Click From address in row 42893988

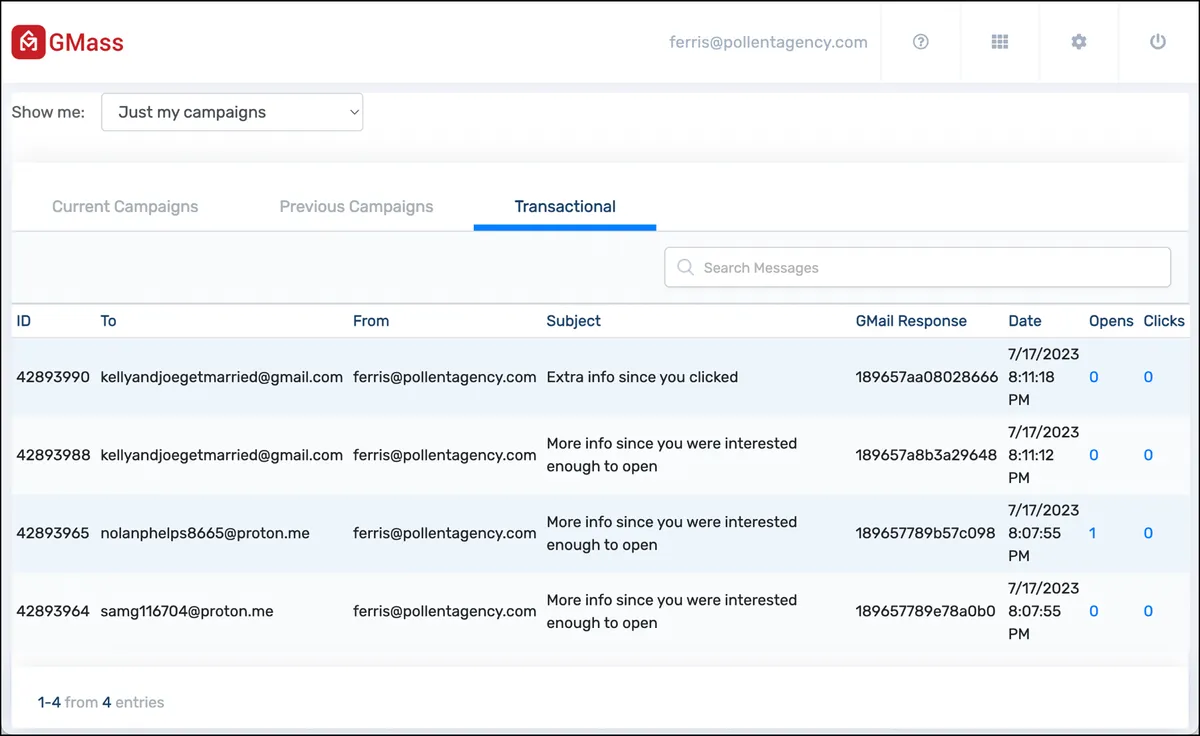tap(445, 455)
